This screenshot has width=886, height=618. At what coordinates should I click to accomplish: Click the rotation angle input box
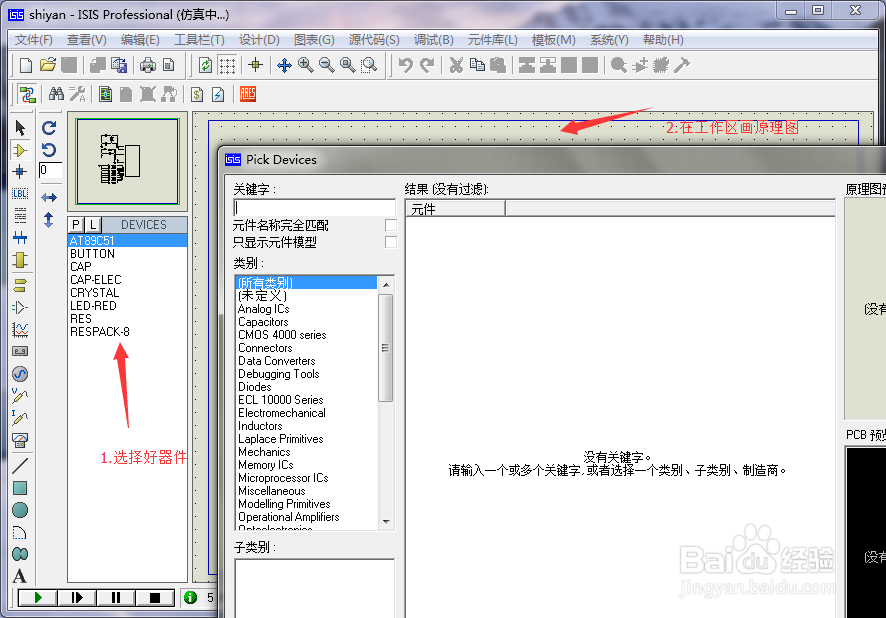(50, 170)
